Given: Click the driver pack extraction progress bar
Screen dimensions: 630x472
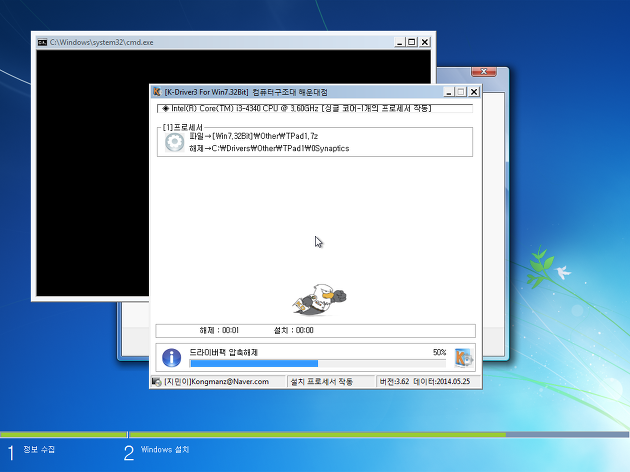Looking at the screenshot, I should 318,364.
